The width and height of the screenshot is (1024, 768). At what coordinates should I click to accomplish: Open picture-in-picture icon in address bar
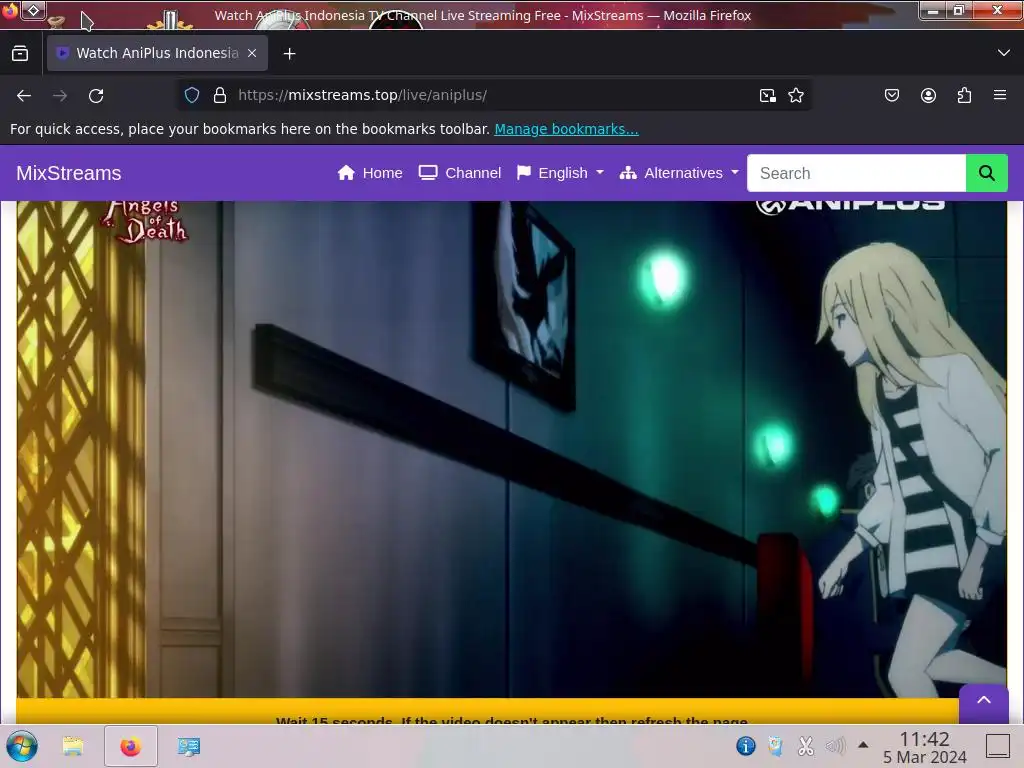tap(767, 95)
